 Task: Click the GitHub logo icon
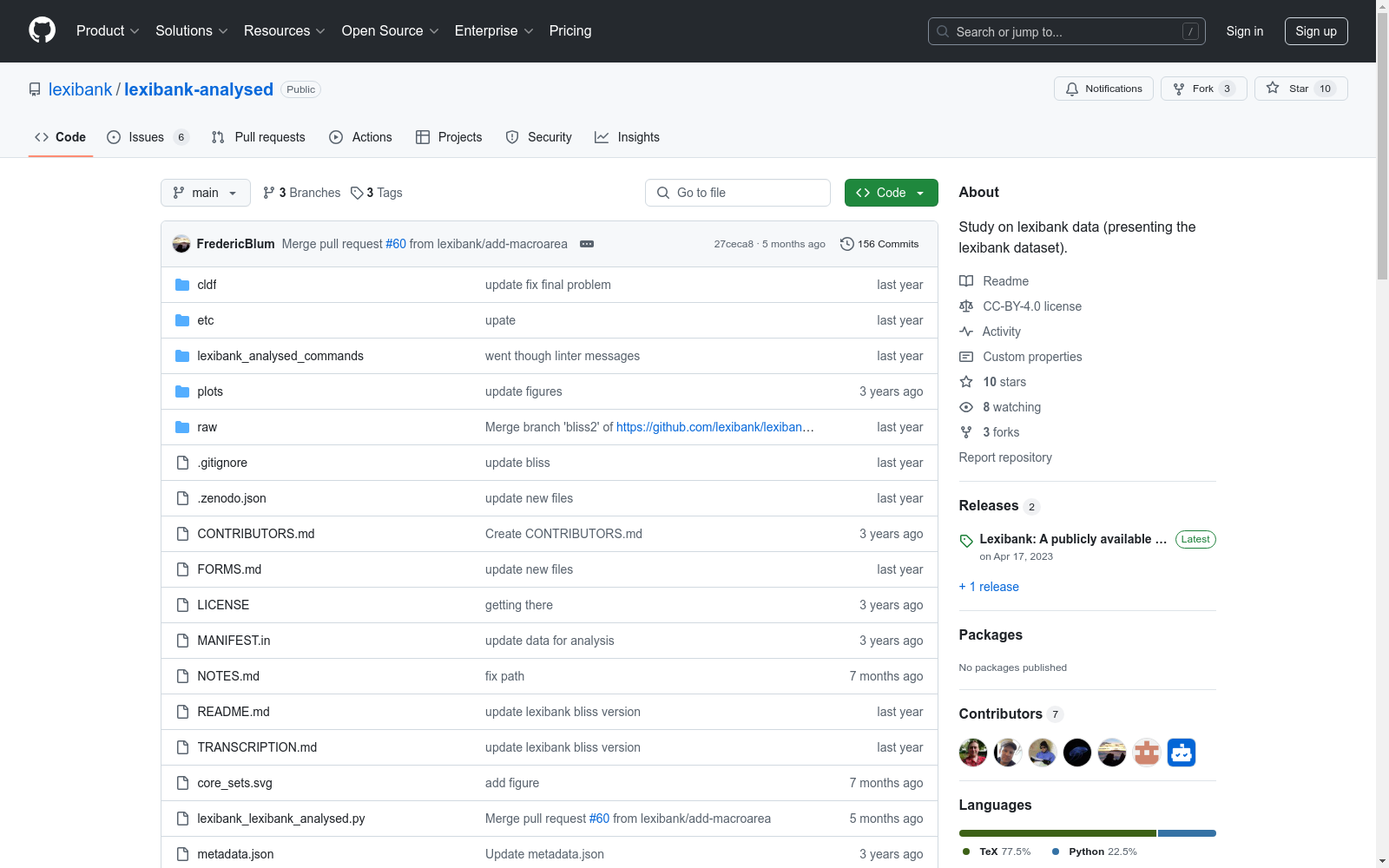pos(42,30)
